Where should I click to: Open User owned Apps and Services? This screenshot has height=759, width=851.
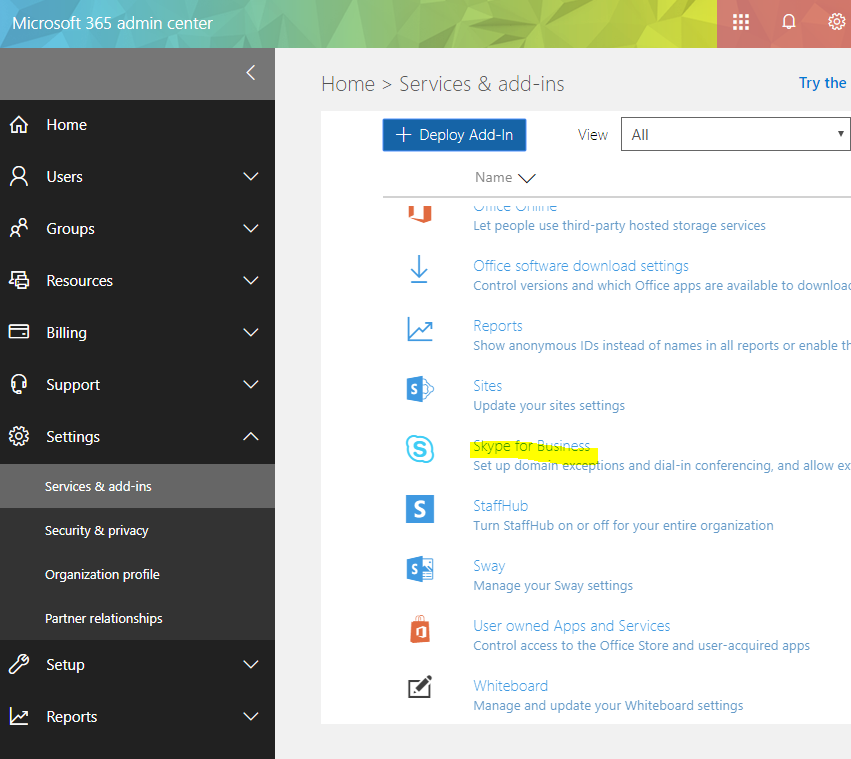coord(571,625)
